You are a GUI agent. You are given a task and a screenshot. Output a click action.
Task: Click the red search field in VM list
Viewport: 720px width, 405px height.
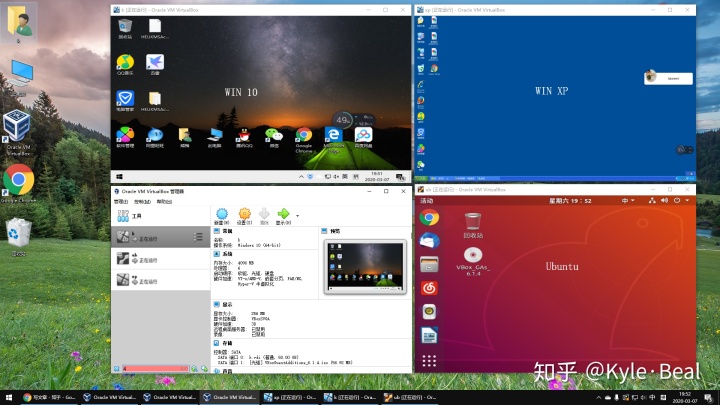[155, 368]
